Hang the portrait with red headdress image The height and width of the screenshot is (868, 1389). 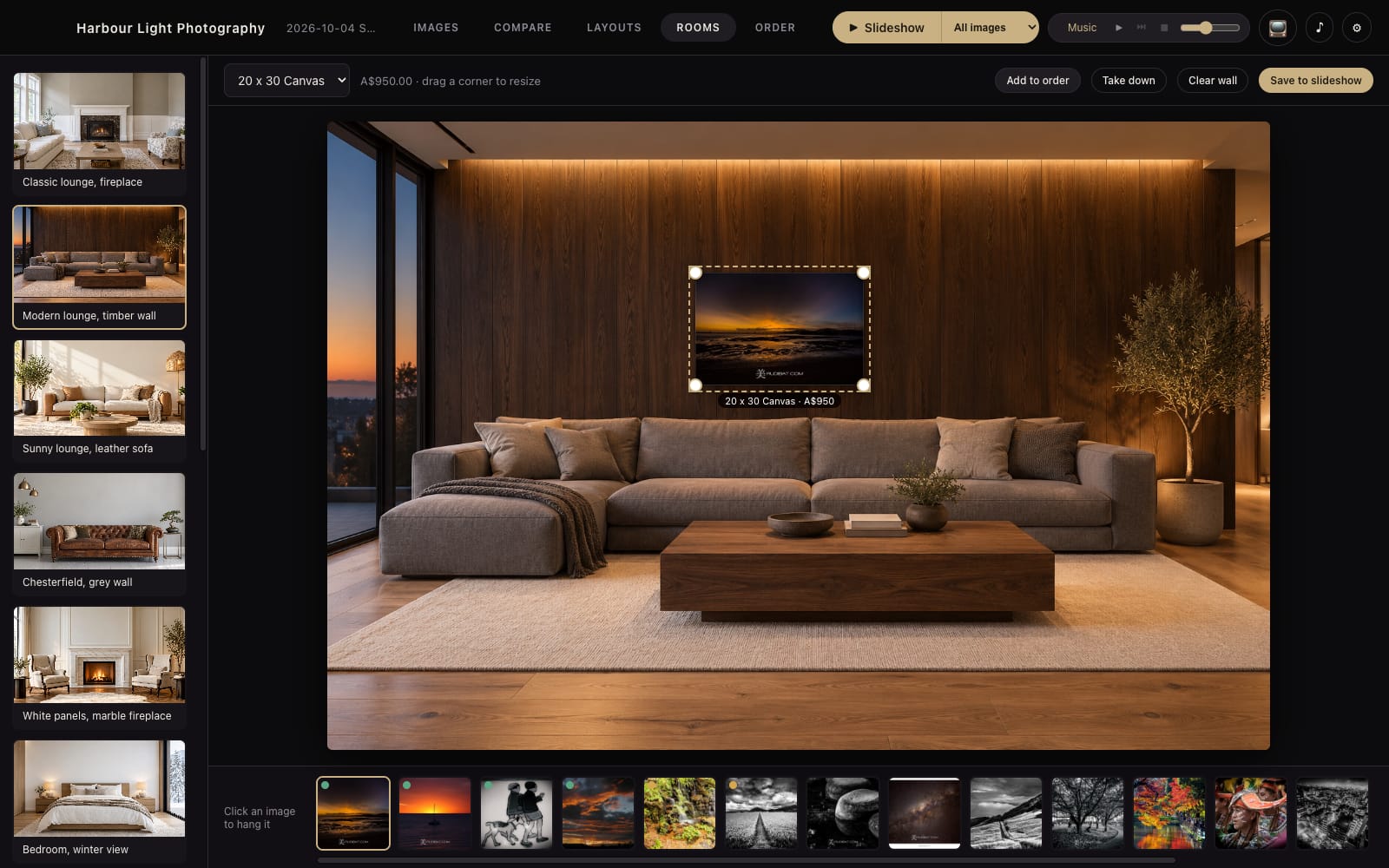point(1251,813)
